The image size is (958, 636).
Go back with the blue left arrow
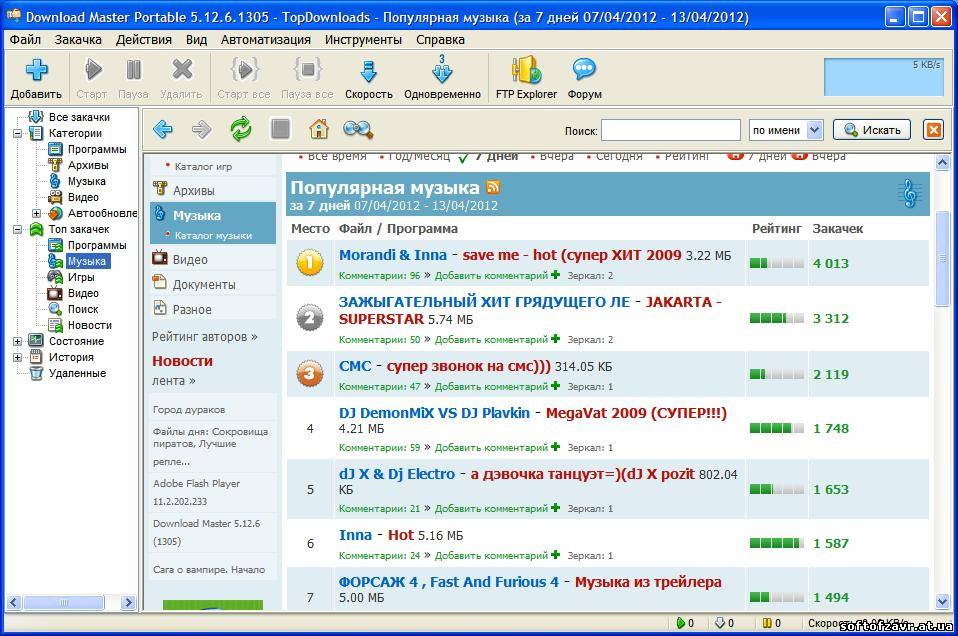click(163, 130)
